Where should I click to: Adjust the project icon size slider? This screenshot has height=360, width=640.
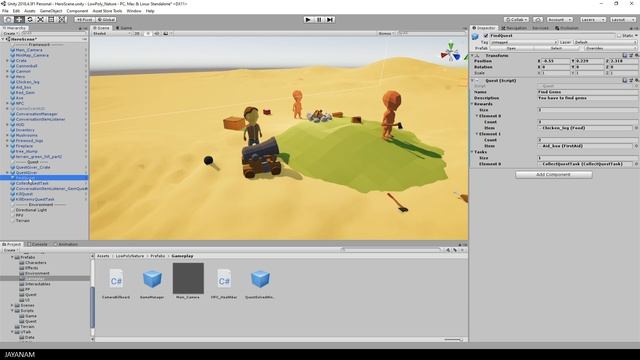click(x=453, y=340)
